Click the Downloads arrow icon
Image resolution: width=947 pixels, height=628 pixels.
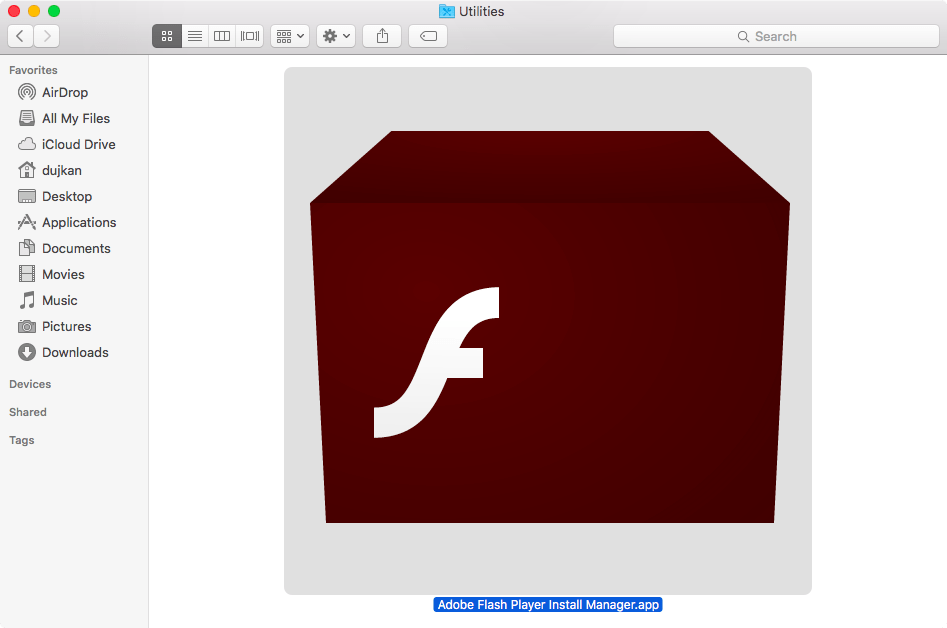[27, 352]
